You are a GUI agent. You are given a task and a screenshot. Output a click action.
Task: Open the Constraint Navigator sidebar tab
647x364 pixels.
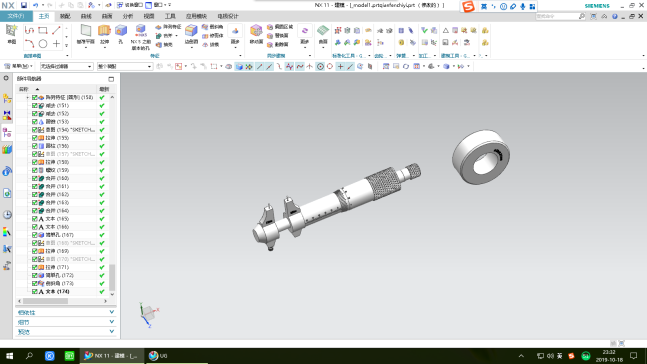(7, 116)
